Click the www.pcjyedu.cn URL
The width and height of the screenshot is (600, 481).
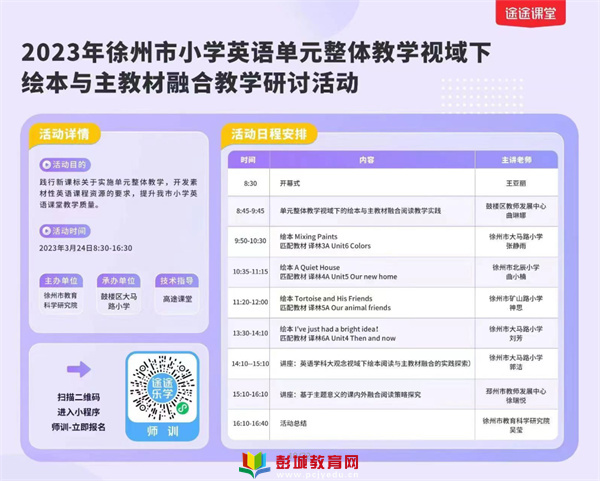click(x=317, y=475)
